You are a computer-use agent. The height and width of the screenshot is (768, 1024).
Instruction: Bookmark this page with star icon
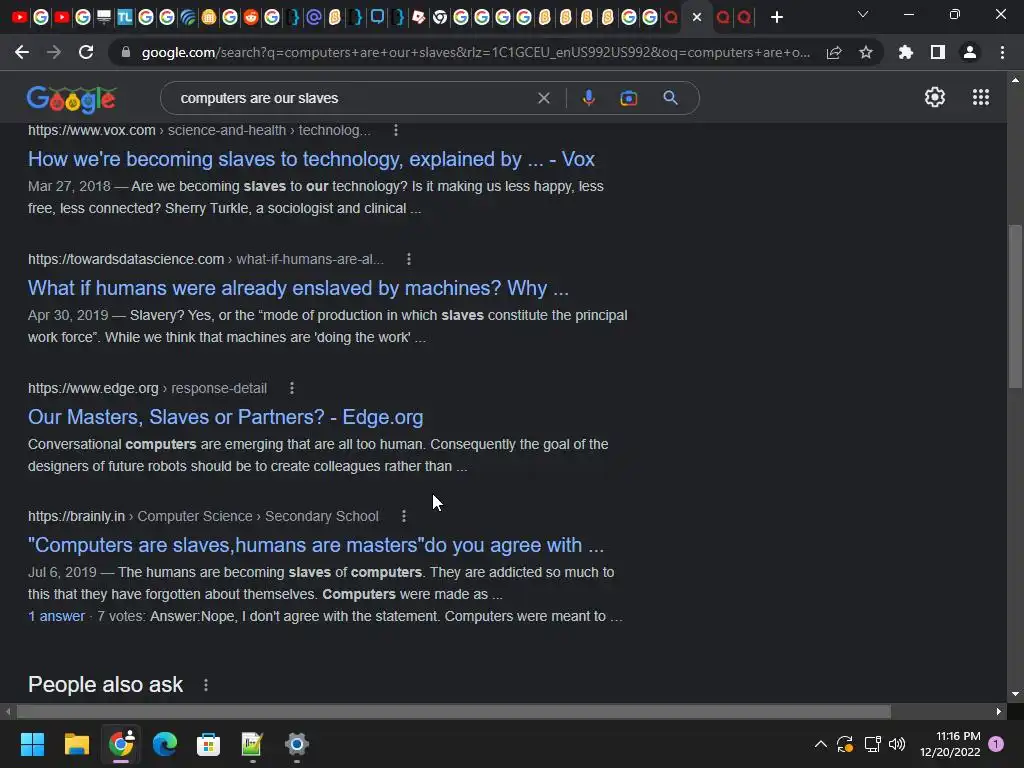tap(866, 52)
